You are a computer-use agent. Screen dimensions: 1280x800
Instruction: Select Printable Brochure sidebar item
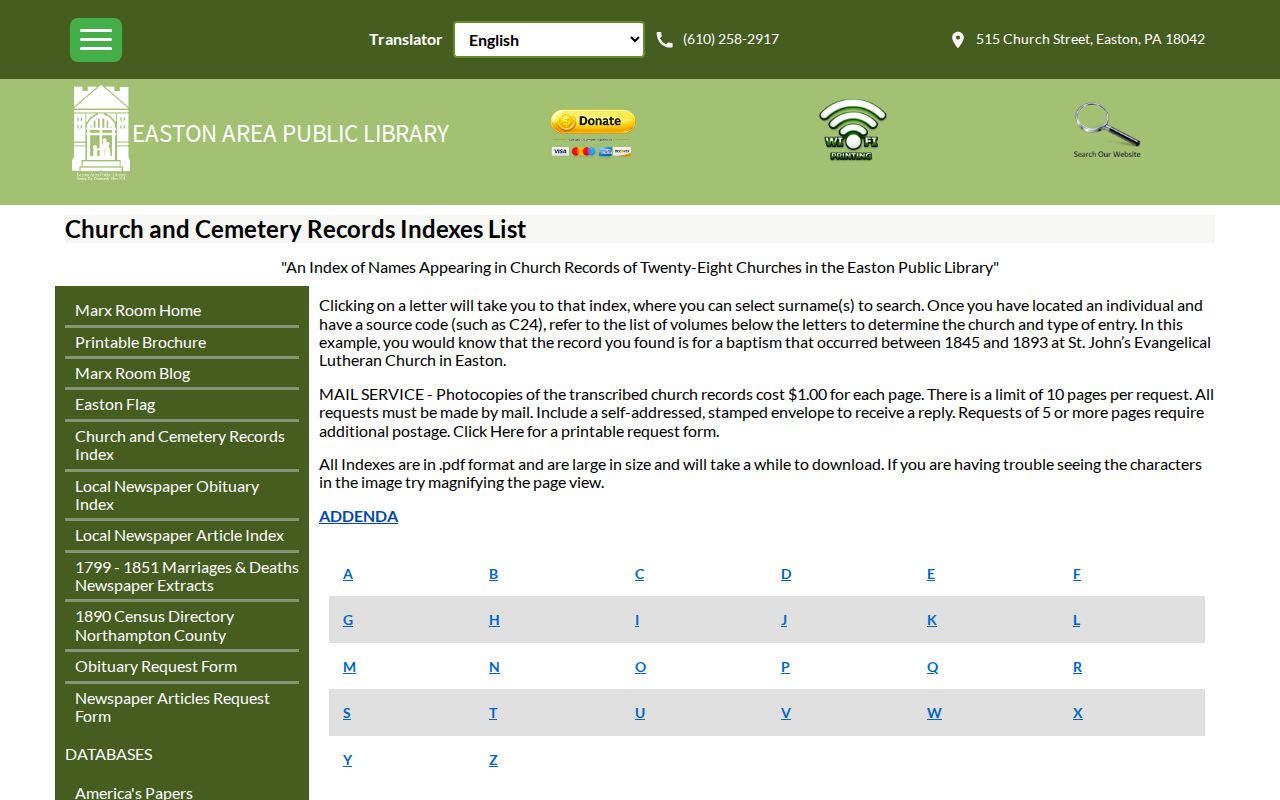point(140,342)
